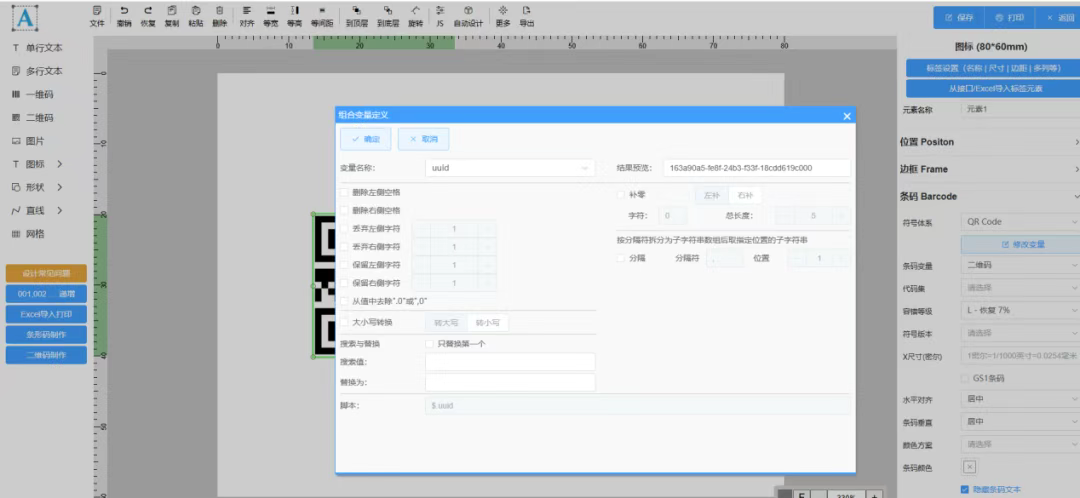
Task: Enable 补零 zero padding checkbox
Action: (621, 196)
